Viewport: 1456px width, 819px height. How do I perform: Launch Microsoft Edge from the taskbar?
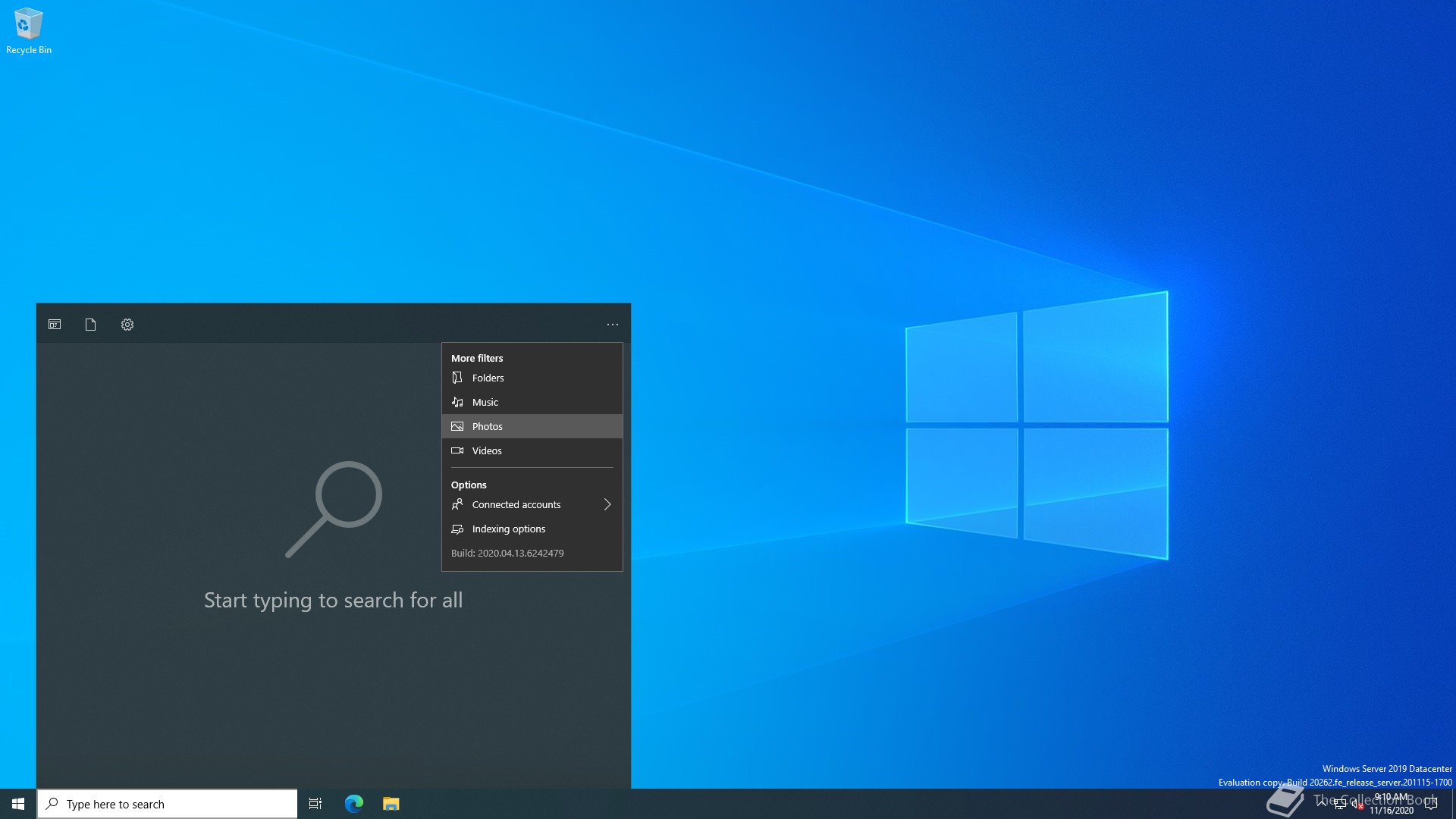point(354,804)
